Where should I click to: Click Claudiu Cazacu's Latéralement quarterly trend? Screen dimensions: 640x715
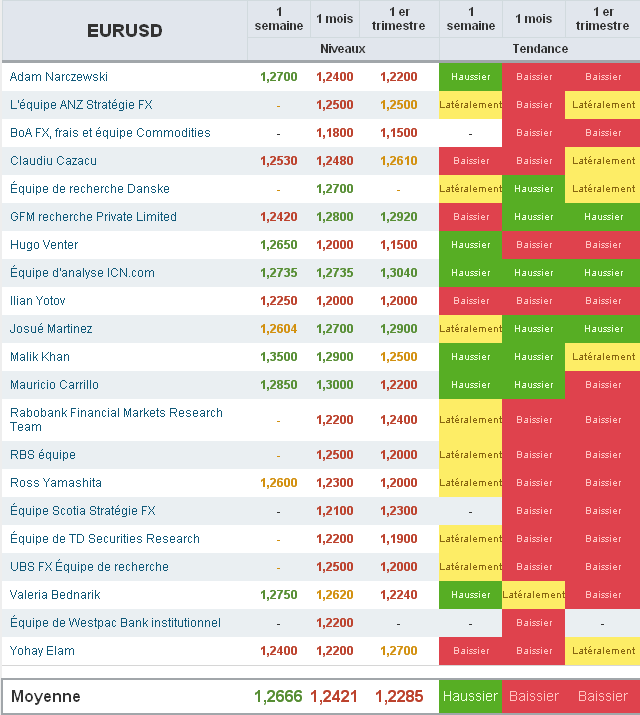[x=603, y=161]
